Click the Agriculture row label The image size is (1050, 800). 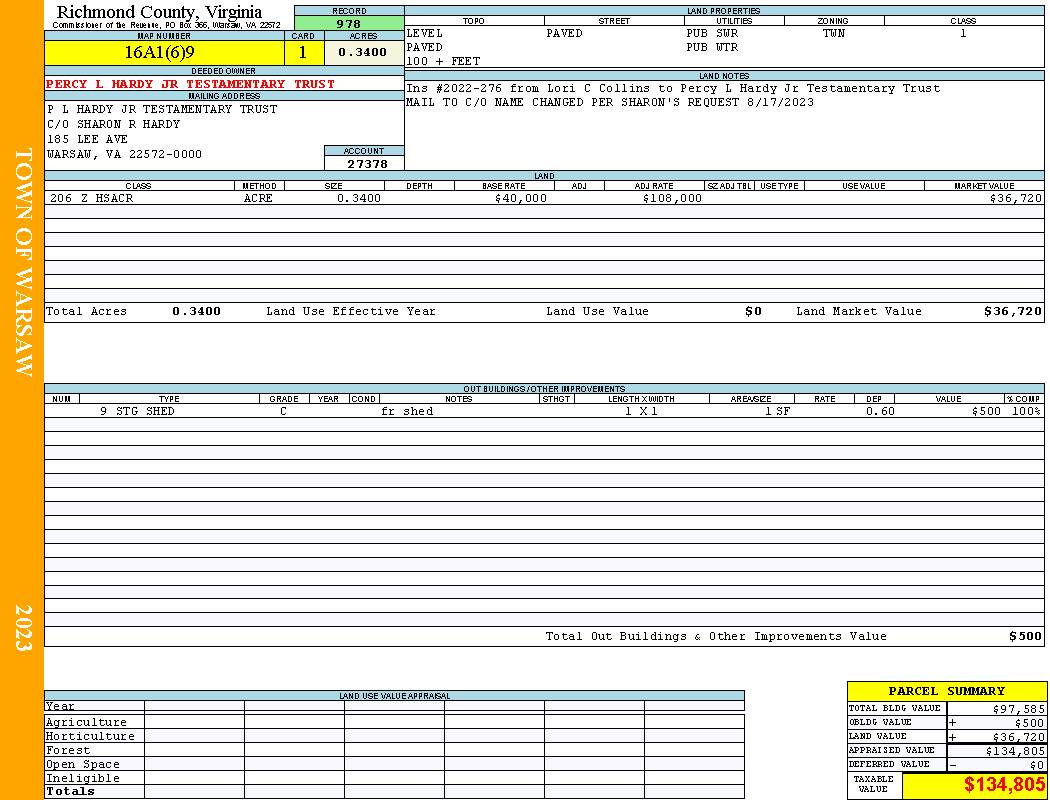click(86, 722)
